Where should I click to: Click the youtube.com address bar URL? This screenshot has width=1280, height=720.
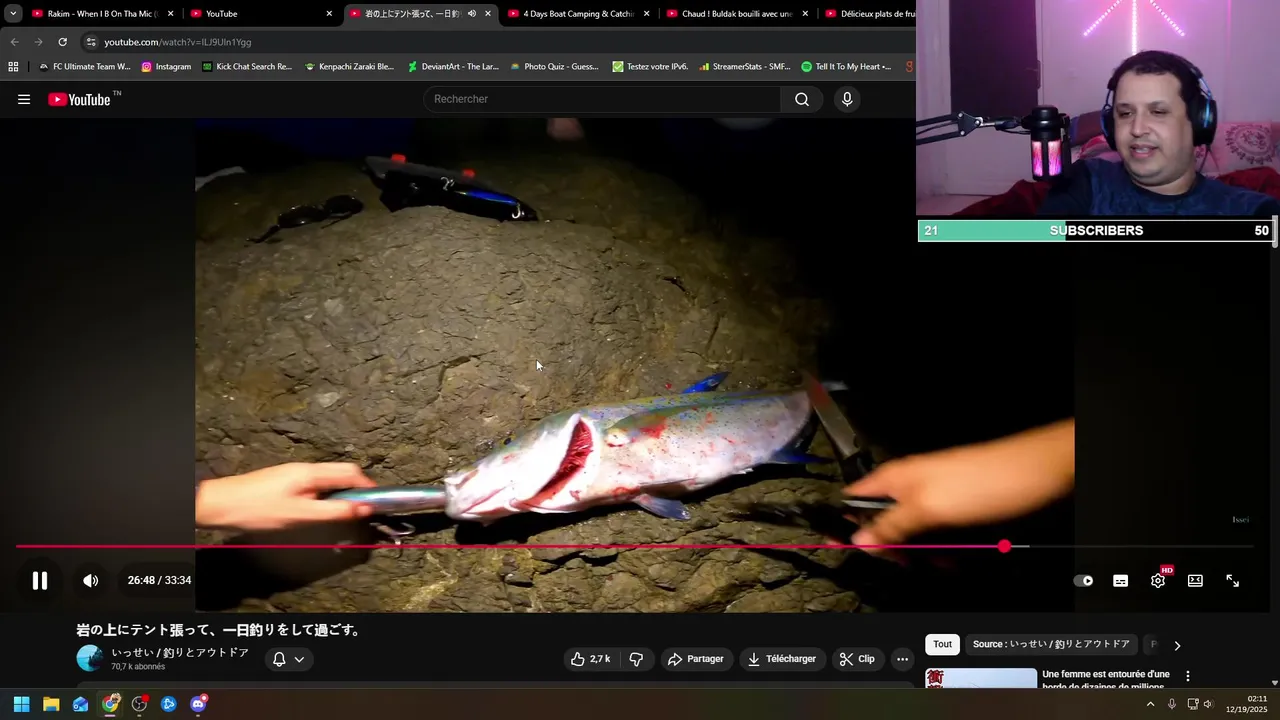coord(178,42)
